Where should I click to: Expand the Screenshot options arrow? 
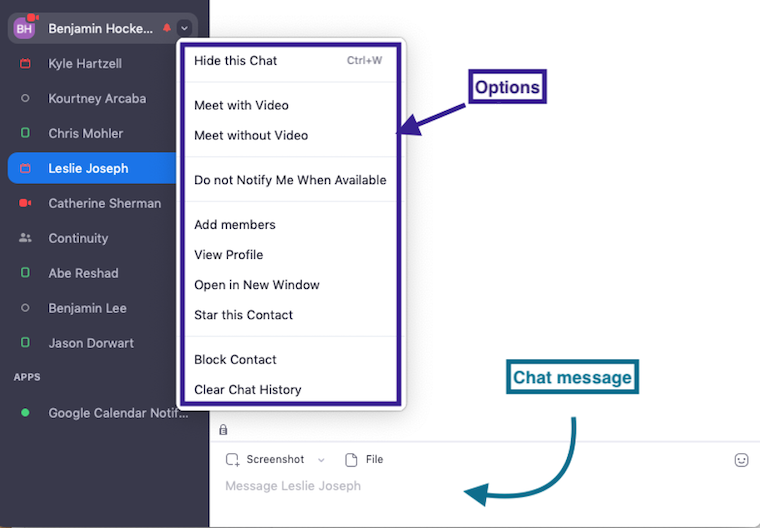[x=321, y=460]
